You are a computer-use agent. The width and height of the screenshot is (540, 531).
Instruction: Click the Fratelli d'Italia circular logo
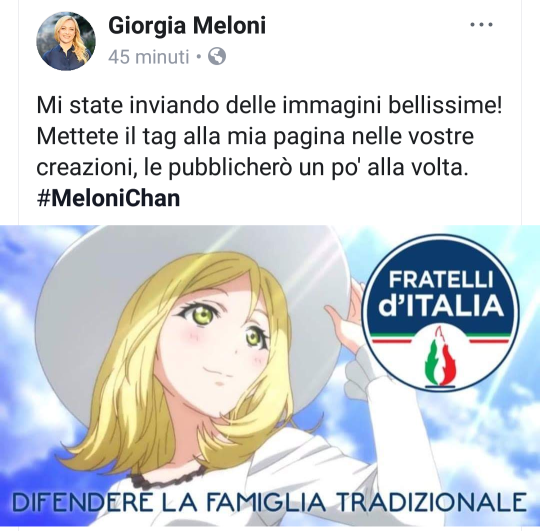pyautogui.click(x=440, y=313)
